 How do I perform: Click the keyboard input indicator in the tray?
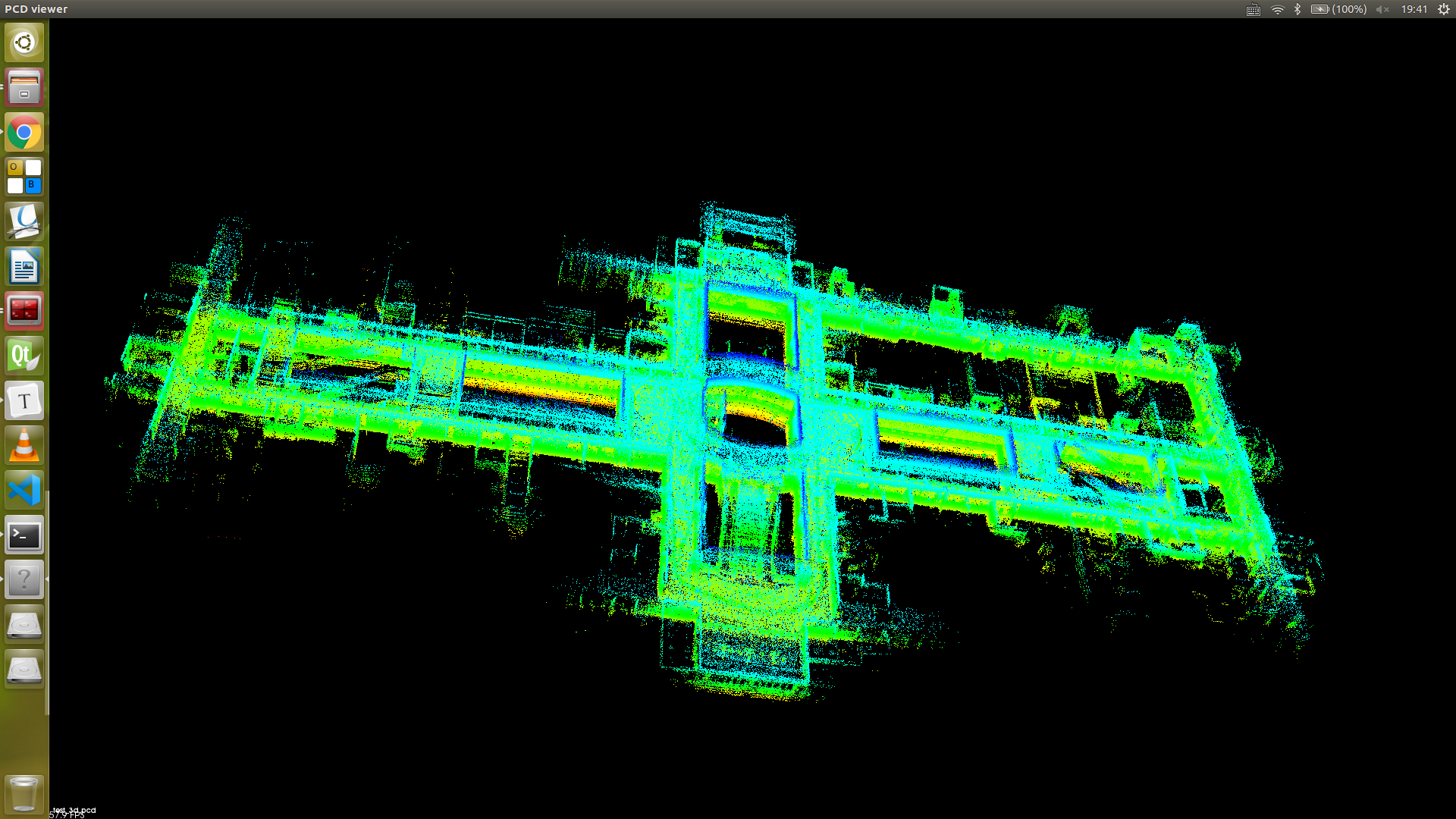[x=1253, y=10]
